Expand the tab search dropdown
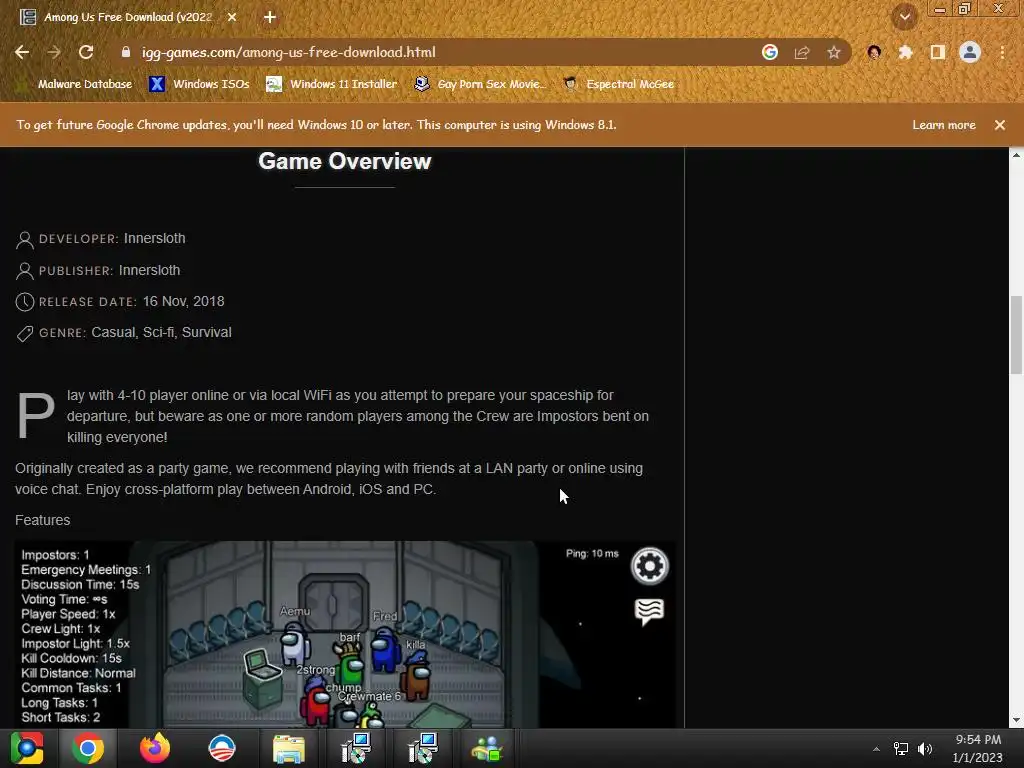This screenshot has width=1024, height=768. point(905,17)
